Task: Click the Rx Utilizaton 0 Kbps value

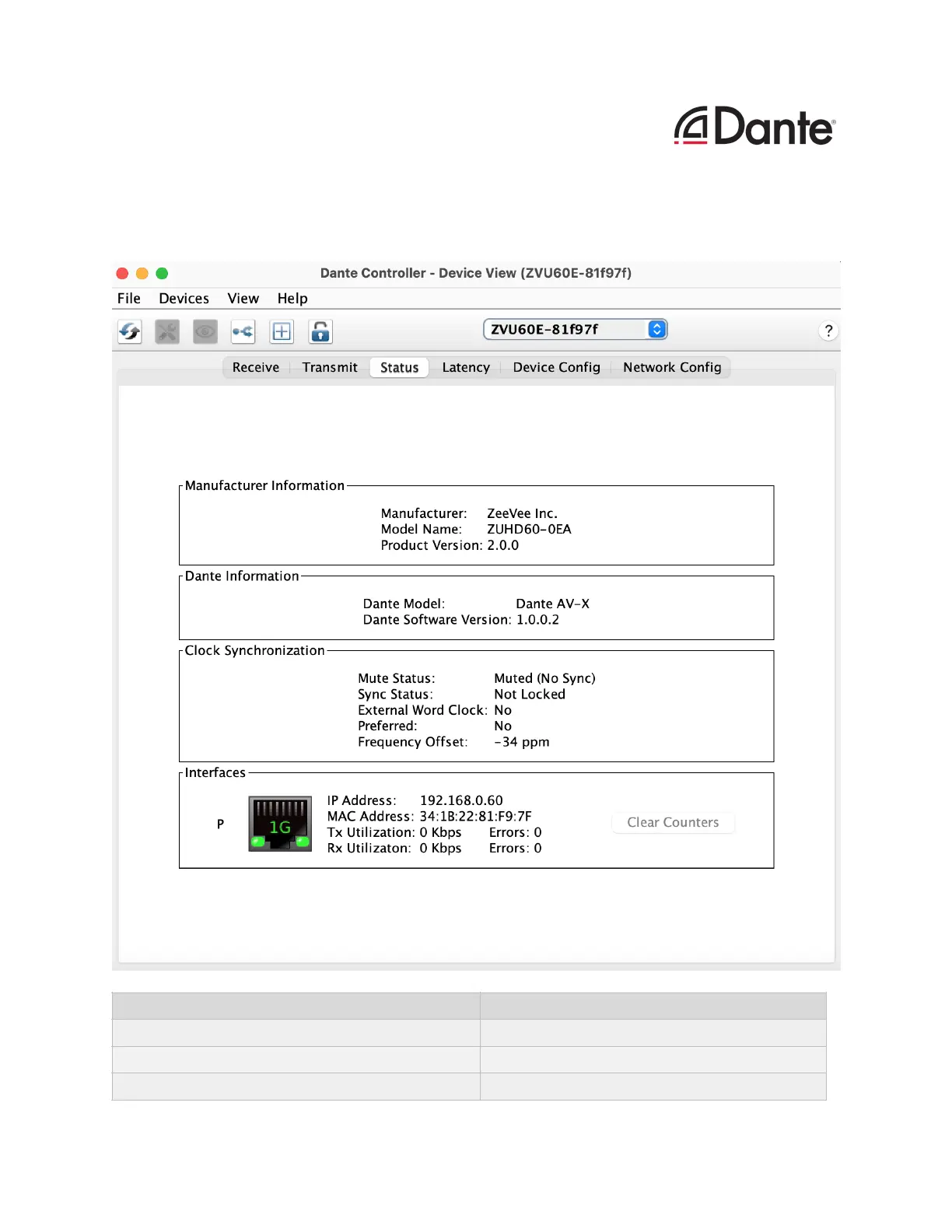Action: 440,848
